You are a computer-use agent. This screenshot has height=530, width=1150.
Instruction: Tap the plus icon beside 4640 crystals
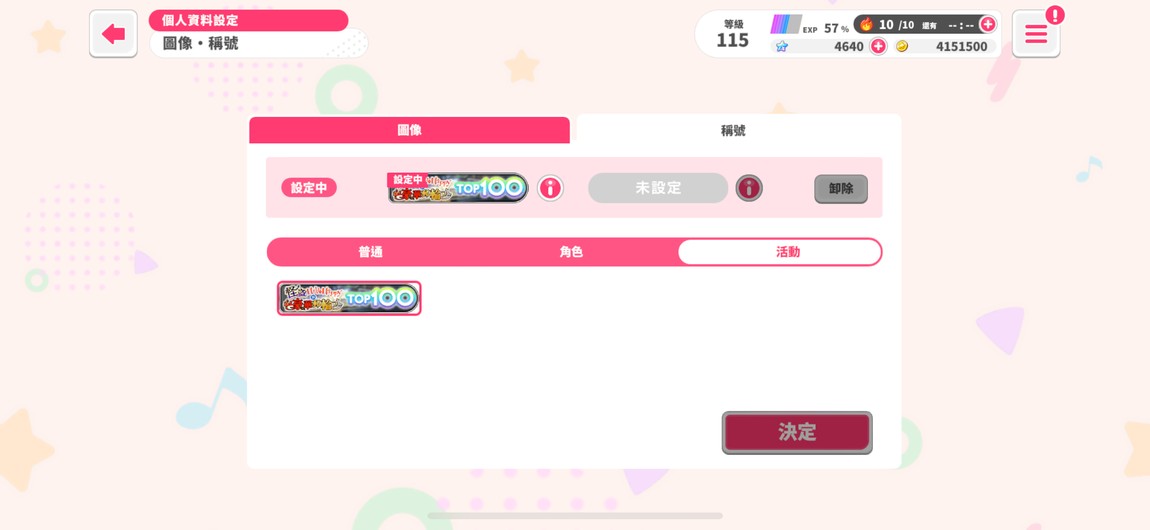pos(878,46)
